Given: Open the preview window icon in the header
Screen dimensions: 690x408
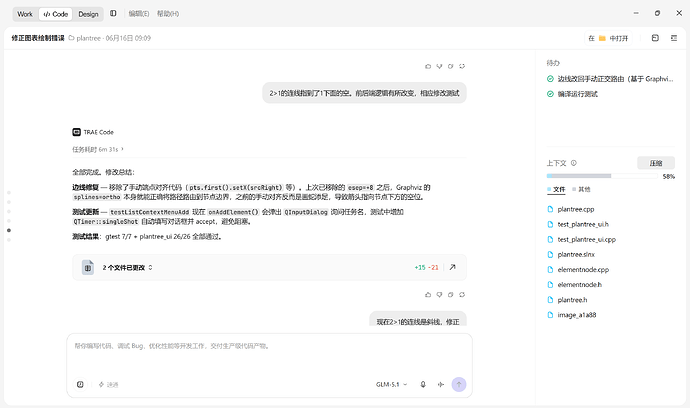Looking at the screenshot, I should pyautogui.click(x=655, y=38).
